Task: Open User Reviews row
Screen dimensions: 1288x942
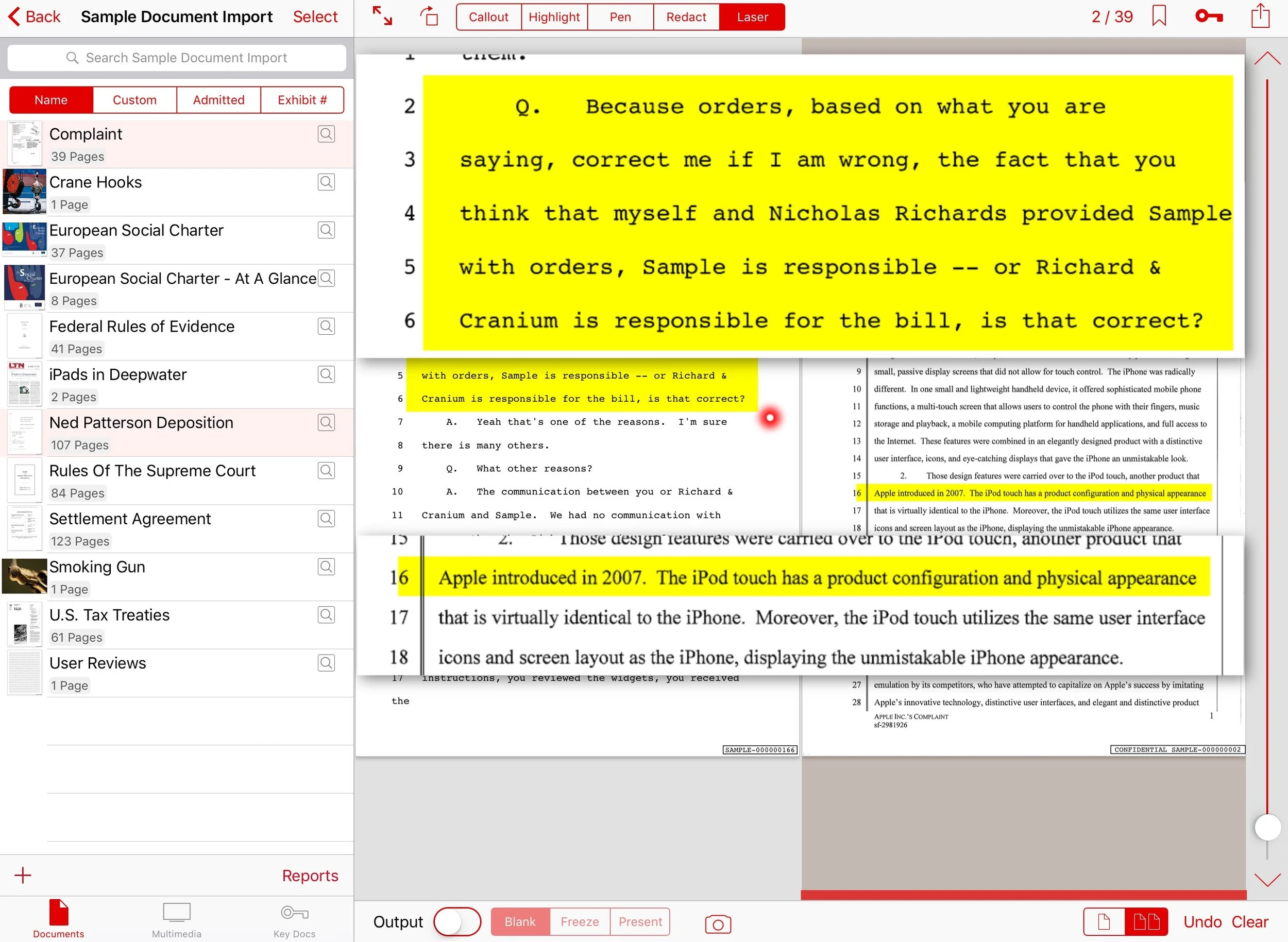Action: [x=177, y=673]
